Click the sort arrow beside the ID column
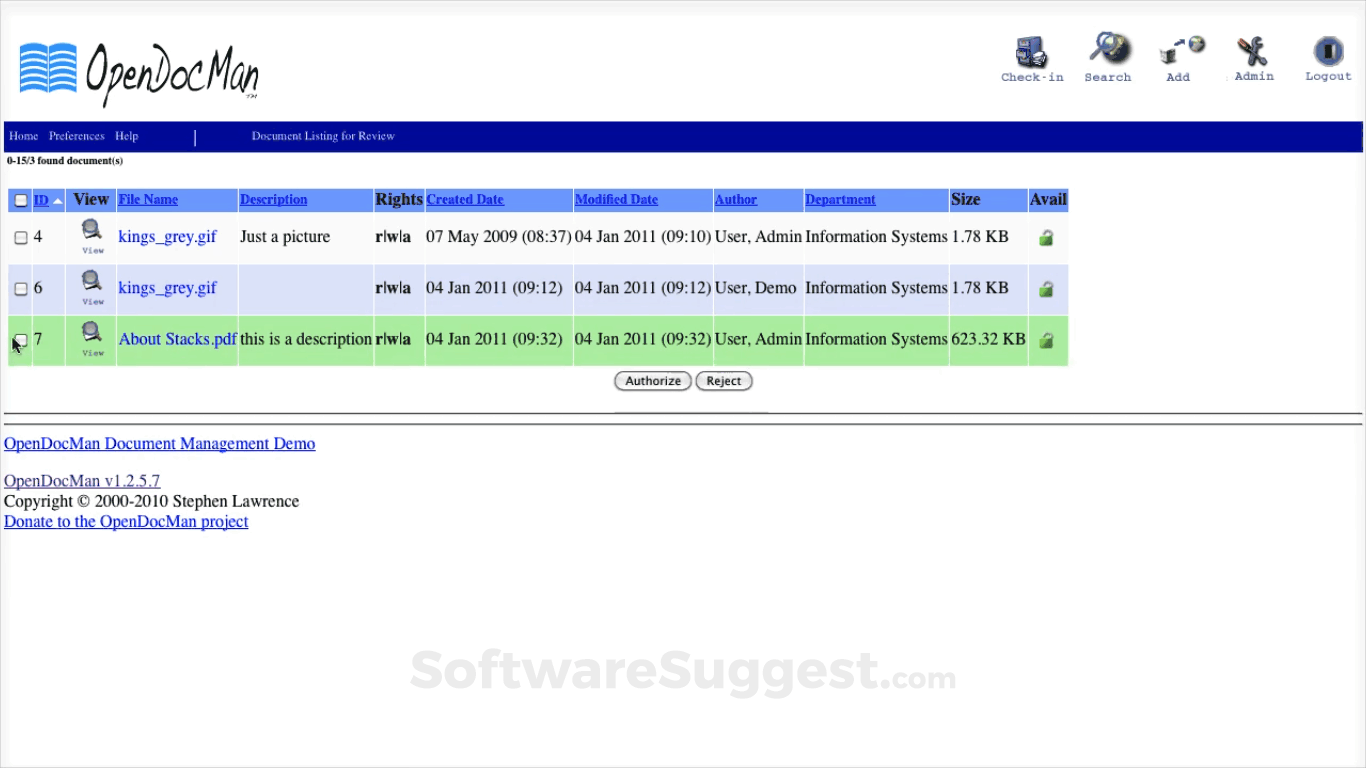The width and height of the screenshot is (1366, 768). pyautogui.click(x=58, y=200)
